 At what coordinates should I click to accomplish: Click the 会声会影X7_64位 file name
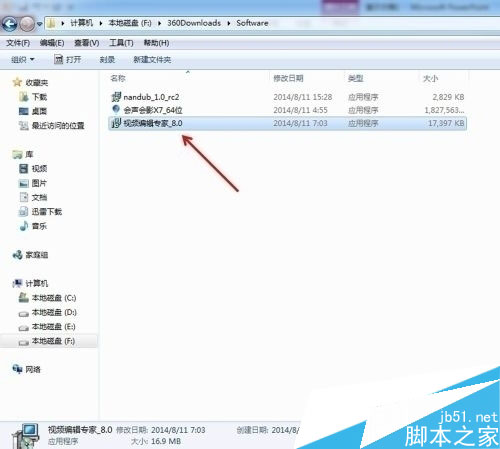pos(153,110)
